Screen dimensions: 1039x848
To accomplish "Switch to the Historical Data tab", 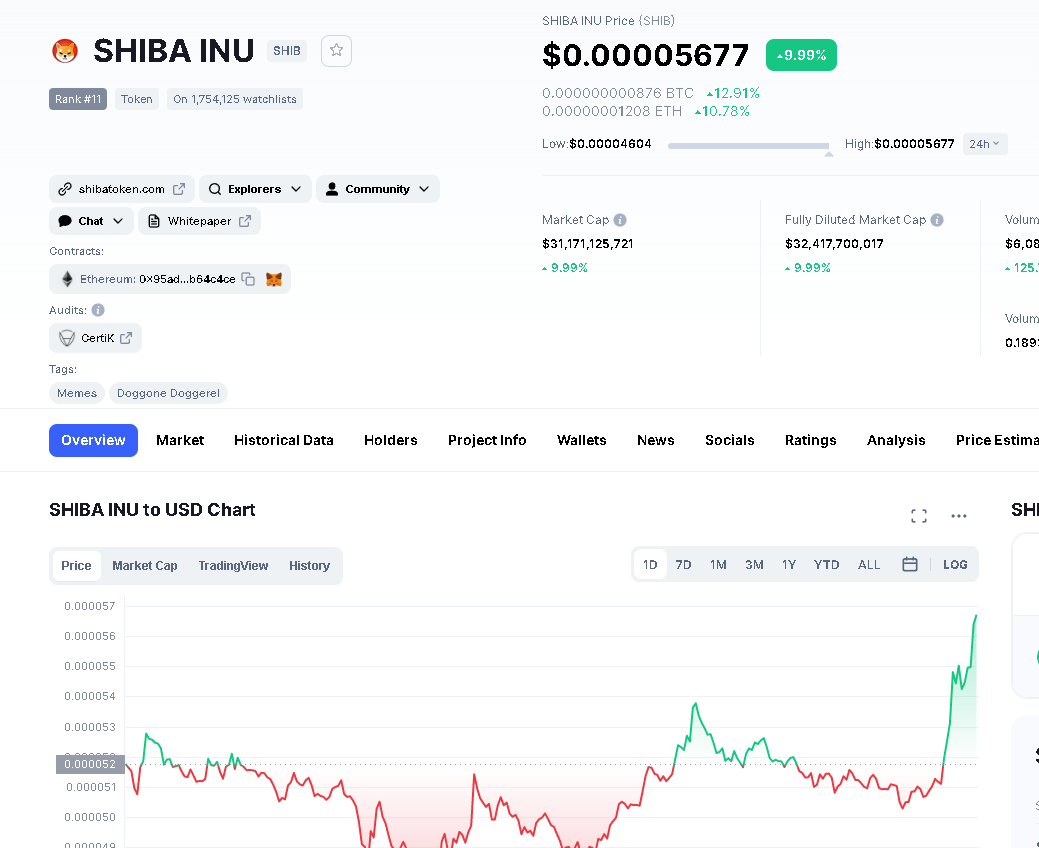I will tap(284, 440).
